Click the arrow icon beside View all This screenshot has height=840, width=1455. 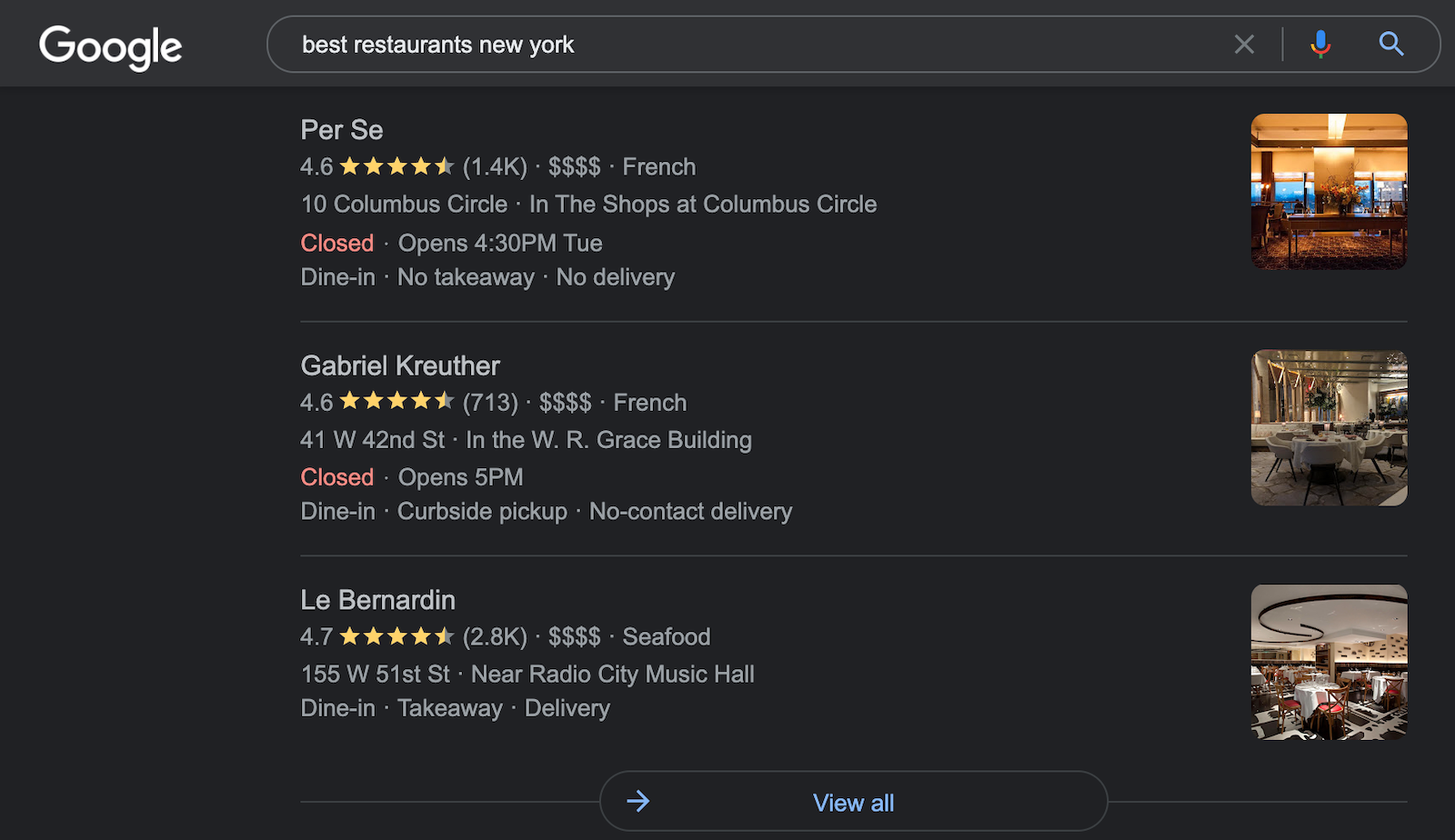[638, 801]
